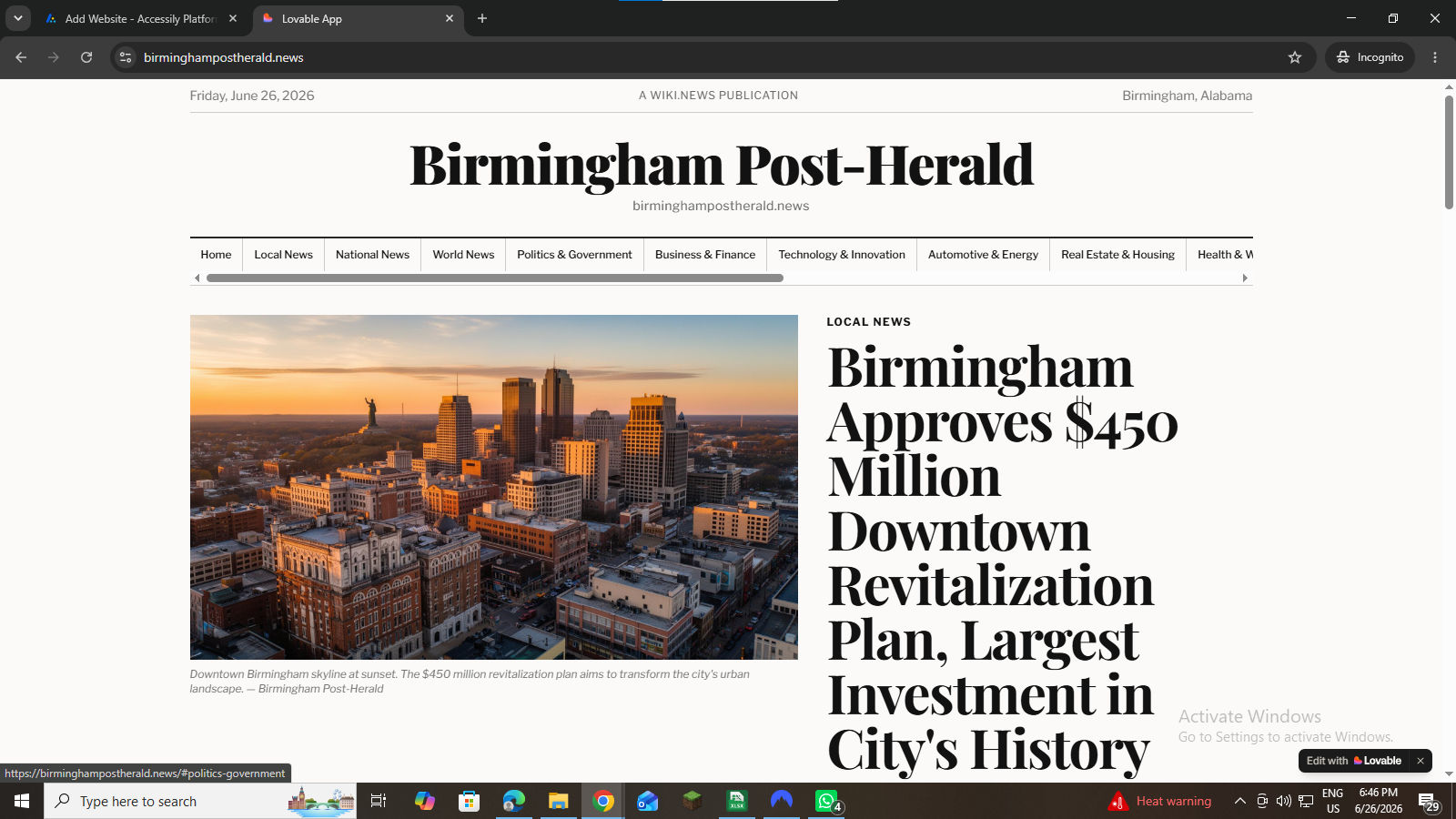This screenshot has width=1456, height=819.
Task: Open the Windows Start menu
Action: (22, 801)
